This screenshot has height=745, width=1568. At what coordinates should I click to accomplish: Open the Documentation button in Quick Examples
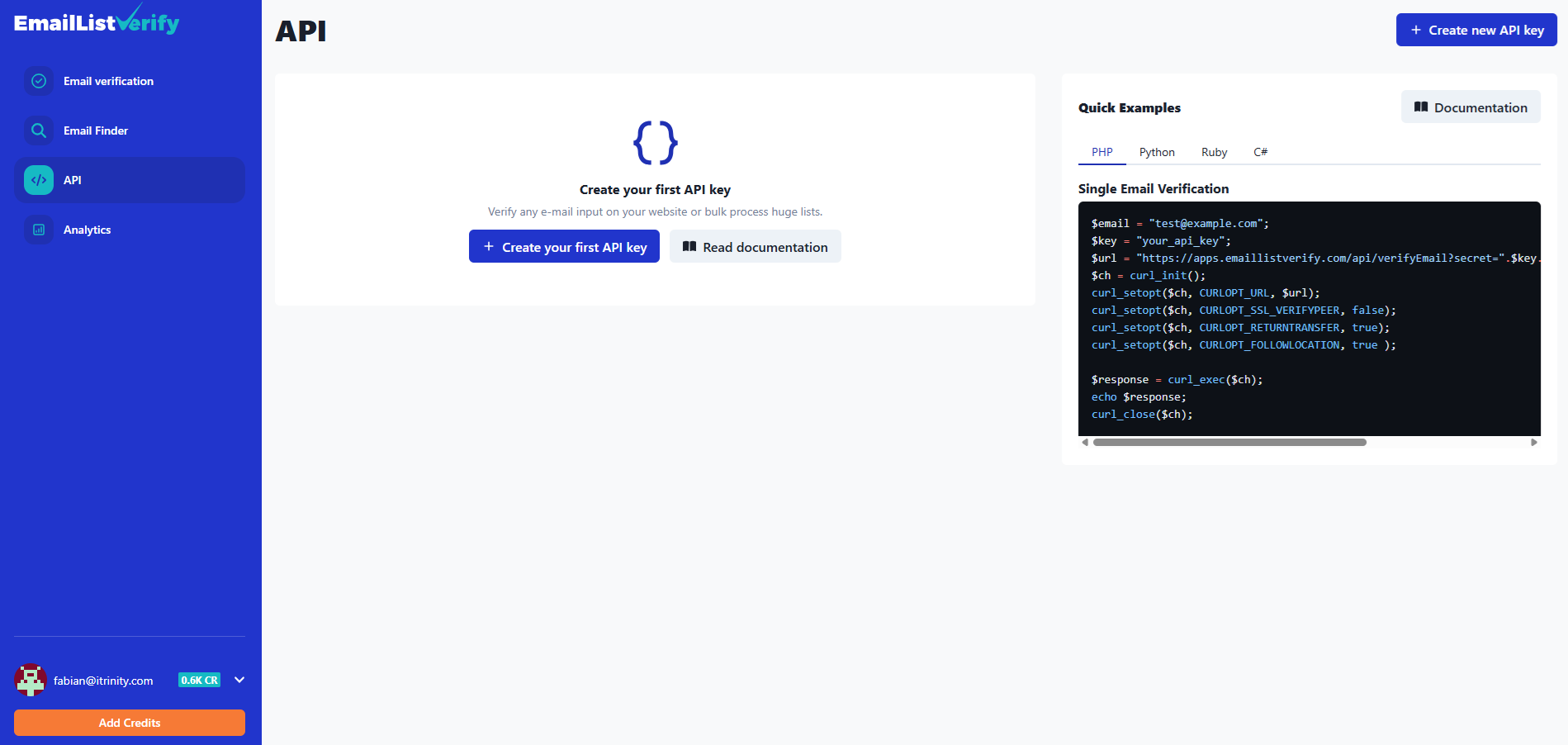tap(1471, 107)
